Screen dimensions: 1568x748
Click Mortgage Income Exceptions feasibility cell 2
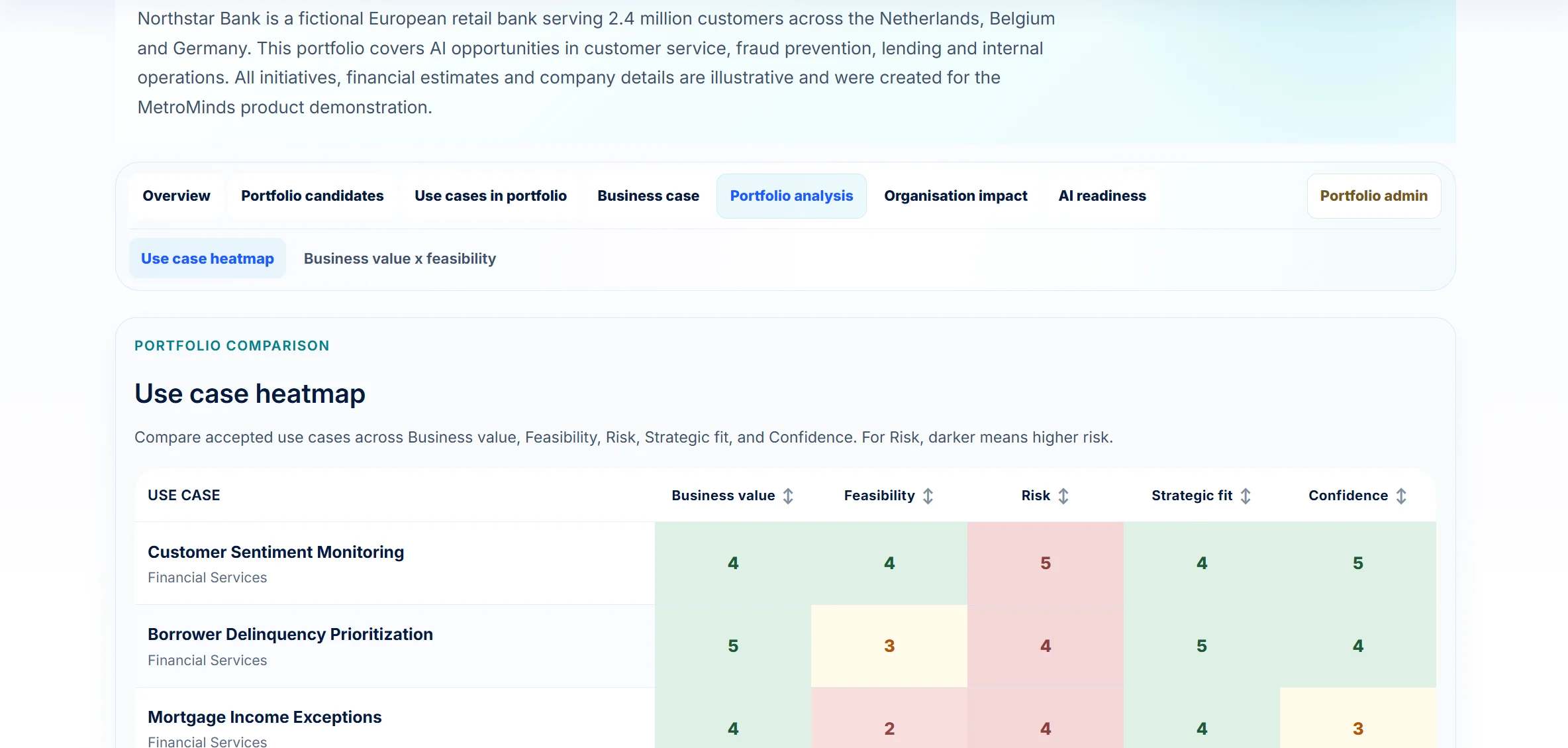click(x=889, y=718)
